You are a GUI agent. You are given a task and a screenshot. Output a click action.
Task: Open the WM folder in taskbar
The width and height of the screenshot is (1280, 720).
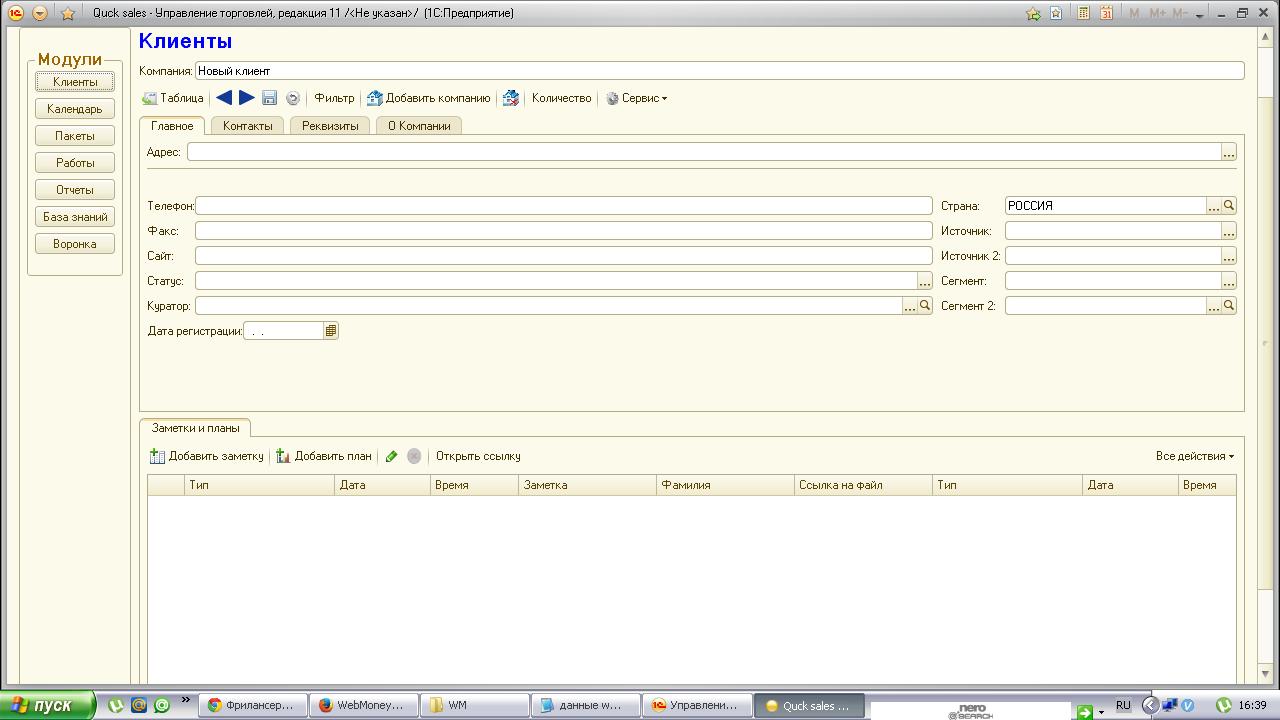coord(474,705)
